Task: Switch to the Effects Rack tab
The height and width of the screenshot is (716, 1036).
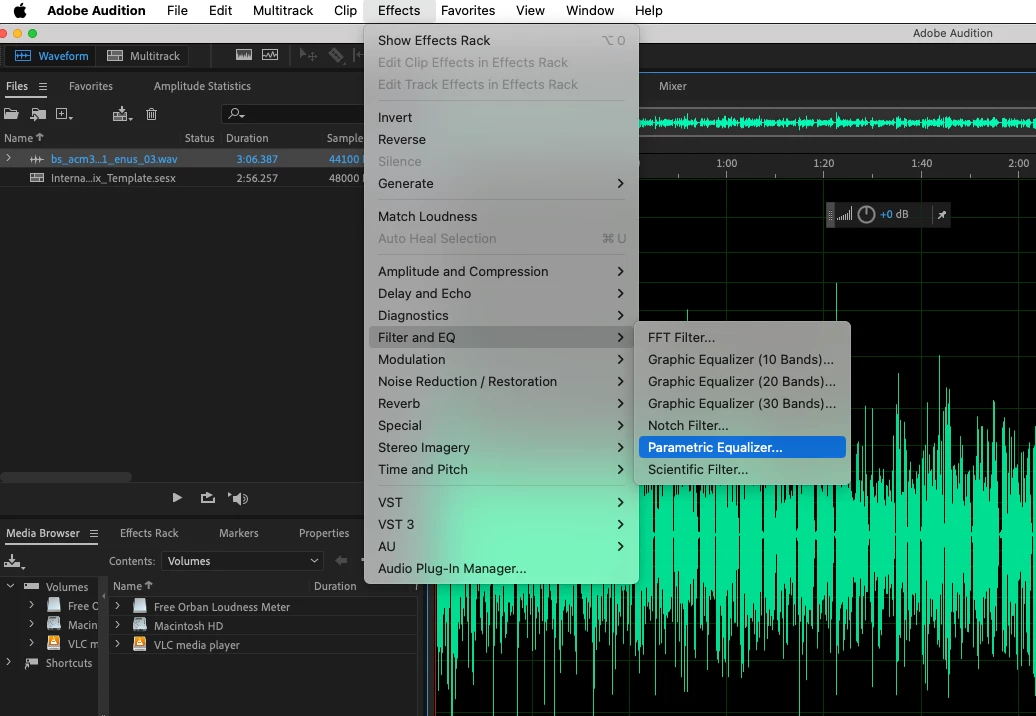Action: click(x=149, y=533)
